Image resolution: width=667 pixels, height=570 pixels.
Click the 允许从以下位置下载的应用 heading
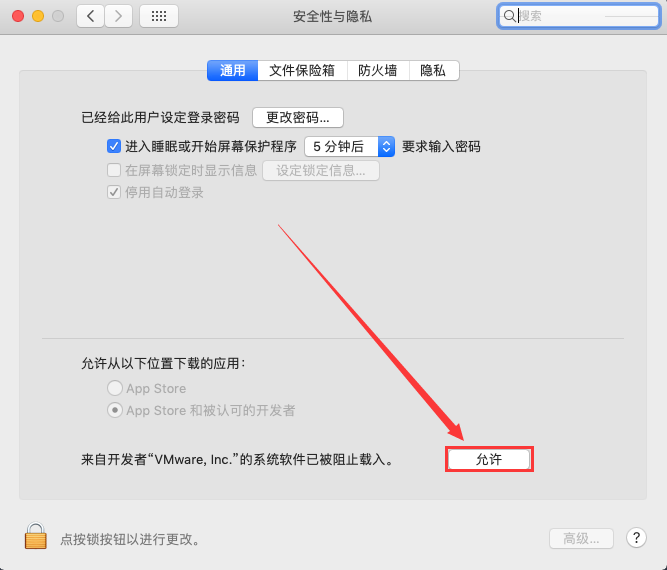point(163,364)
